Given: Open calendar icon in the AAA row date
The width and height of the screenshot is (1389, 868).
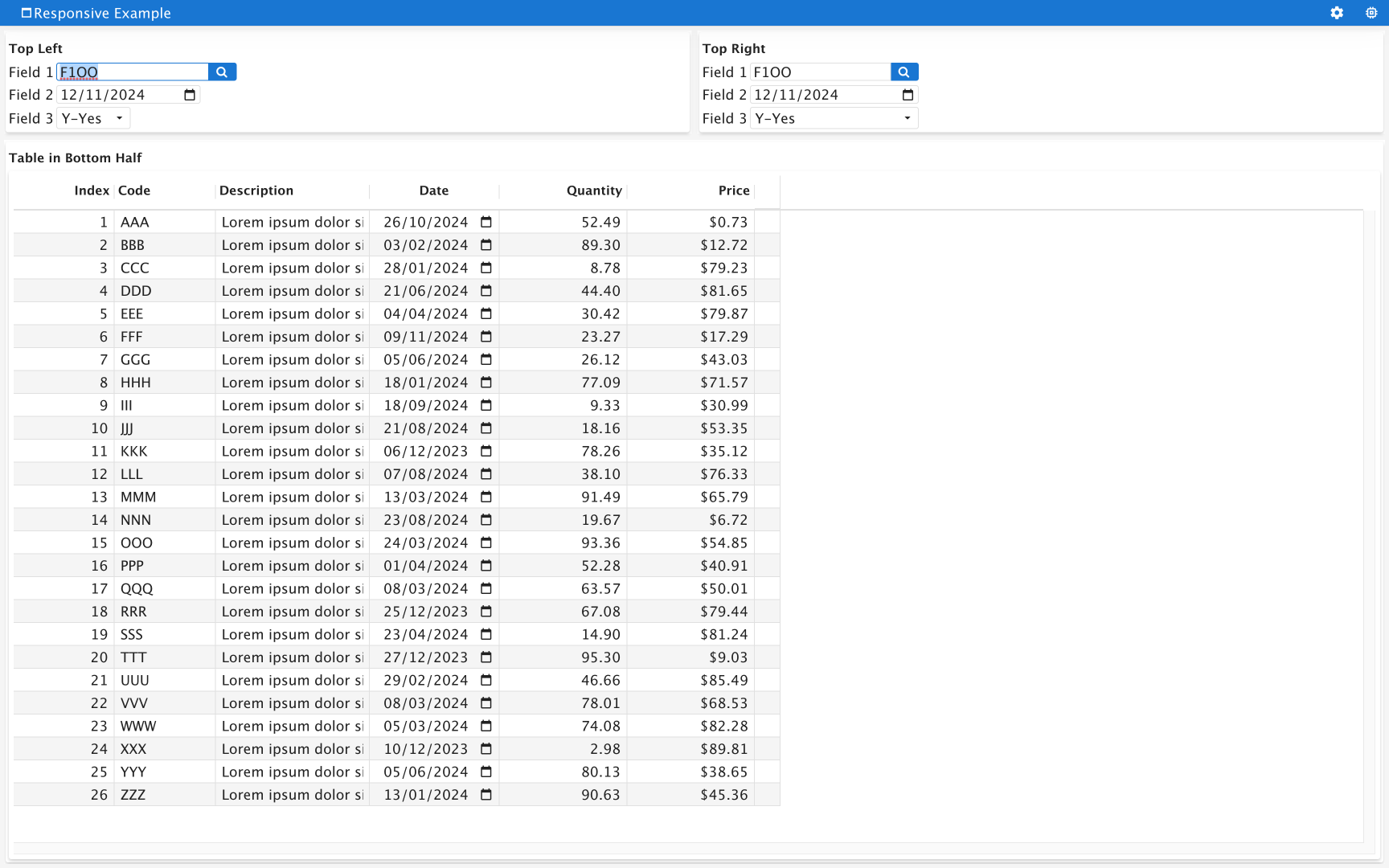Looking at the screenshot, I should click(x=486, y=222).
